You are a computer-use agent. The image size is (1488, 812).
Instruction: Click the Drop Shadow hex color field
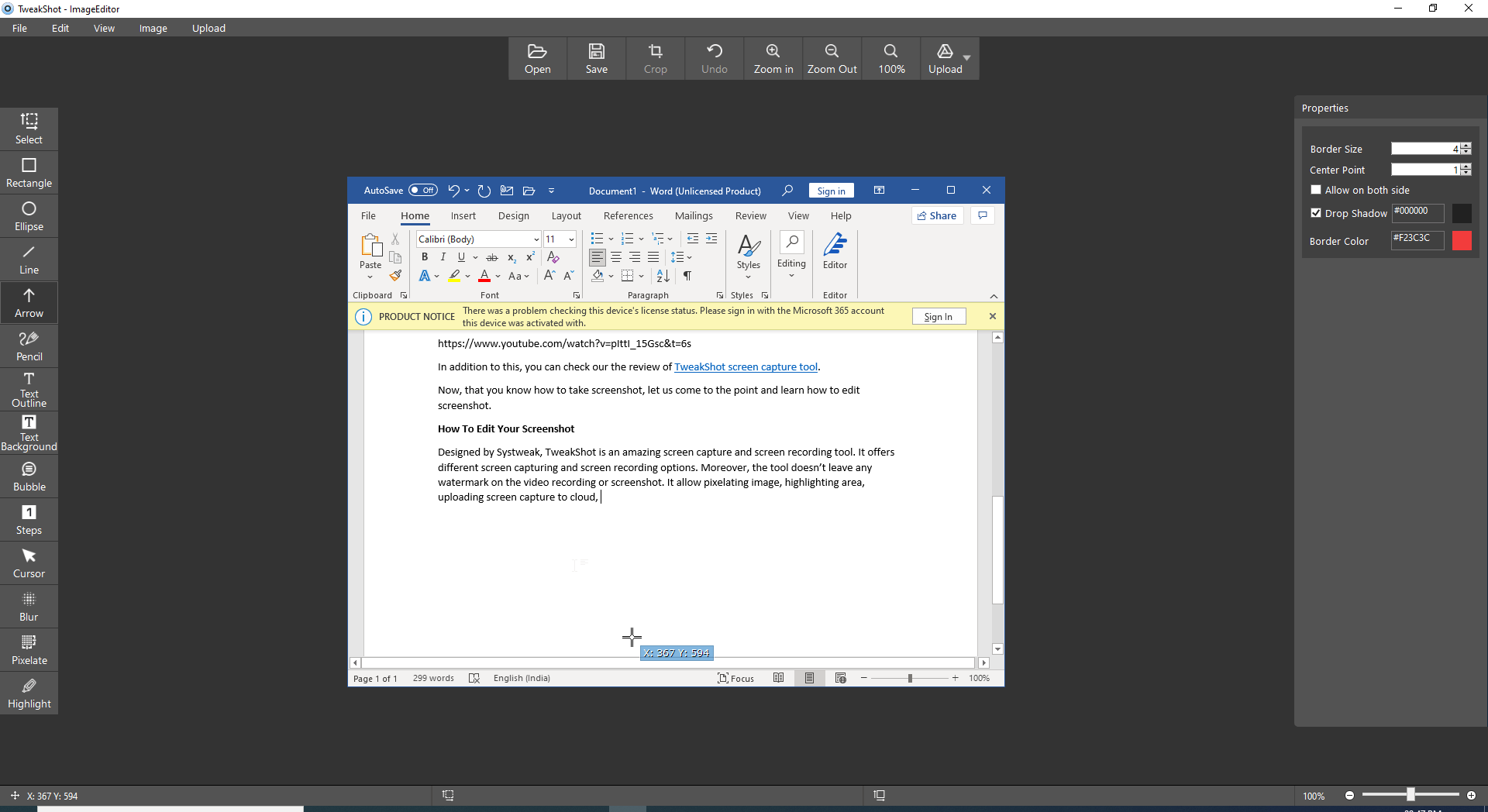click(x=1417, y=212)
